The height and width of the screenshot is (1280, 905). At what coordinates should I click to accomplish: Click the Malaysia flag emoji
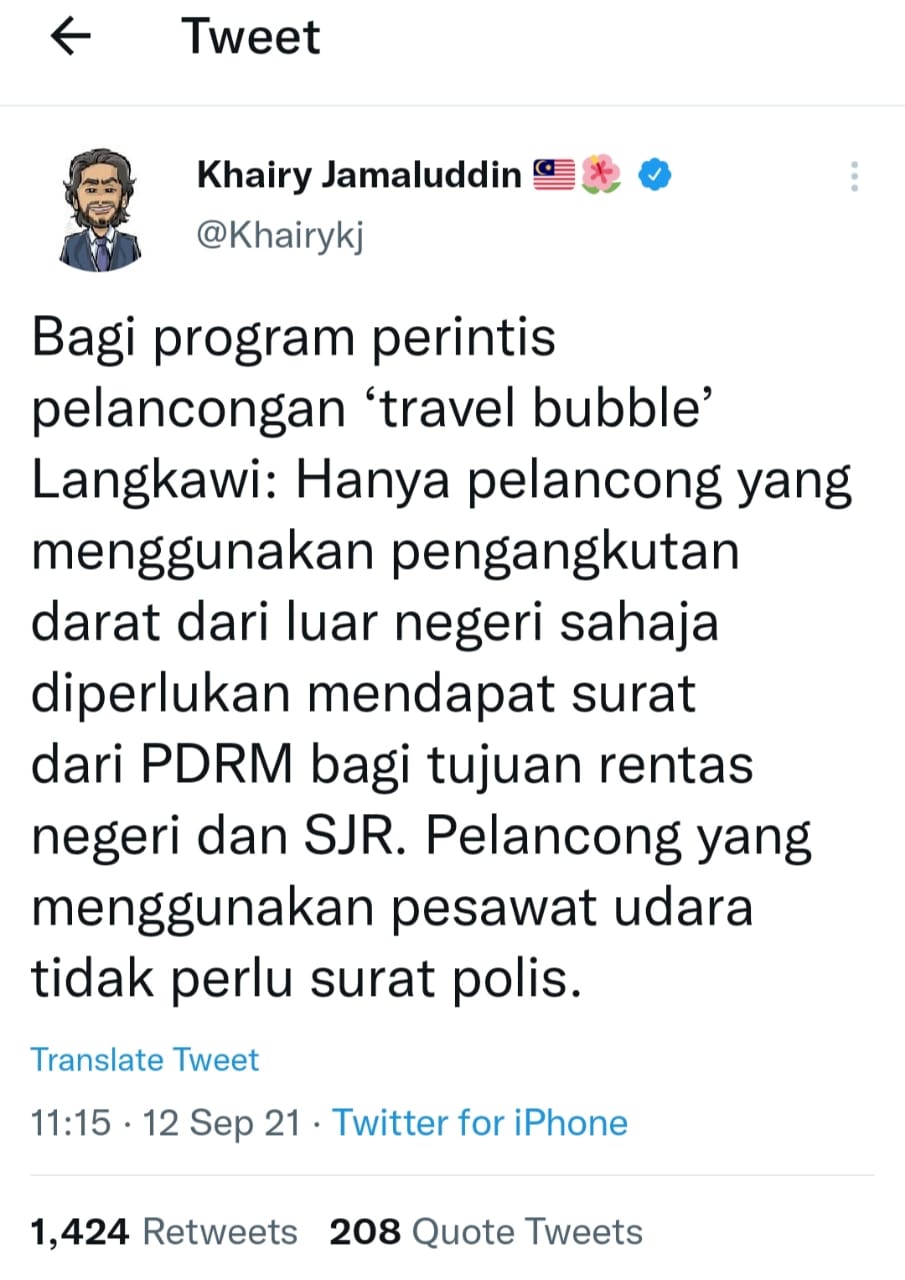[x=553, y=175]
